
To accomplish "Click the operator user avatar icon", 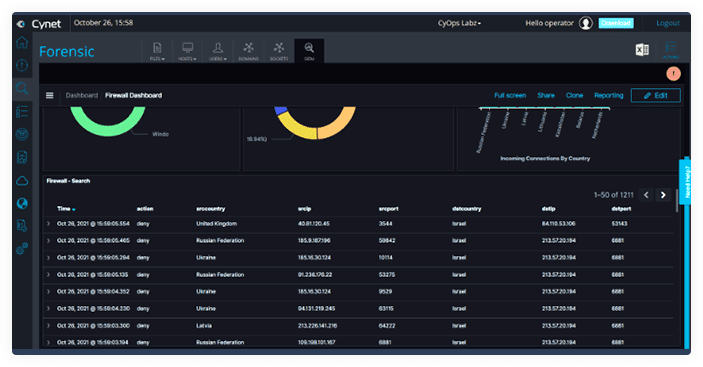I will coord(586,23).
